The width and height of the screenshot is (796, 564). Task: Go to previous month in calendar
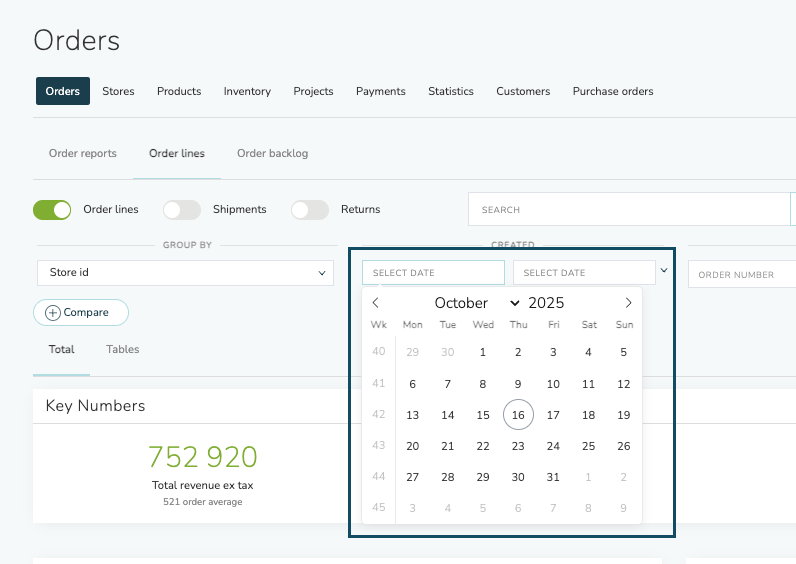[x=376, y=303]
